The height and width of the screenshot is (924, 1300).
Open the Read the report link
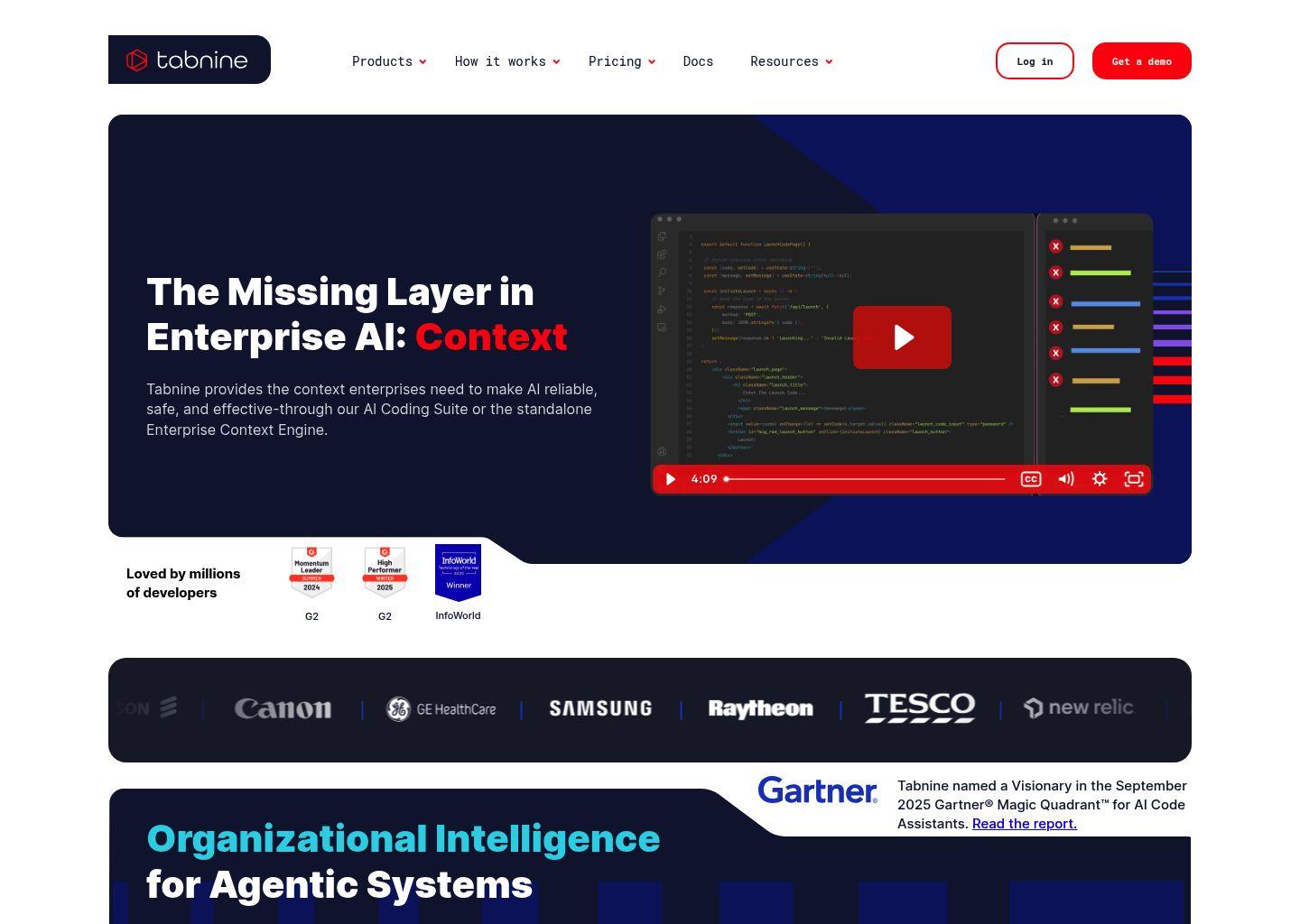click(1024, 824)
